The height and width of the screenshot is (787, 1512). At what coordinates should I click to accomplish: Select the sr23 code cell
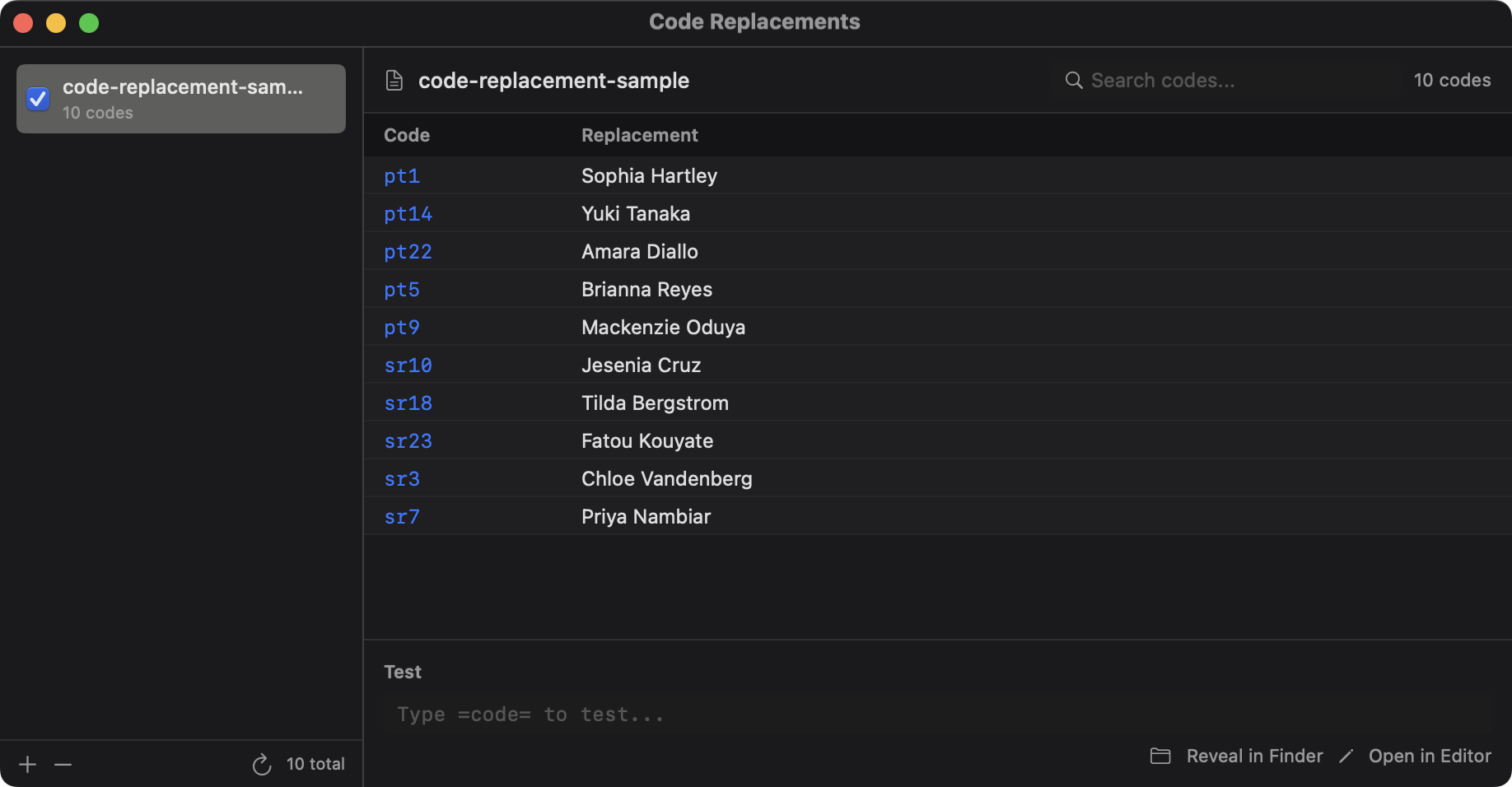click(x=408, y=441)
